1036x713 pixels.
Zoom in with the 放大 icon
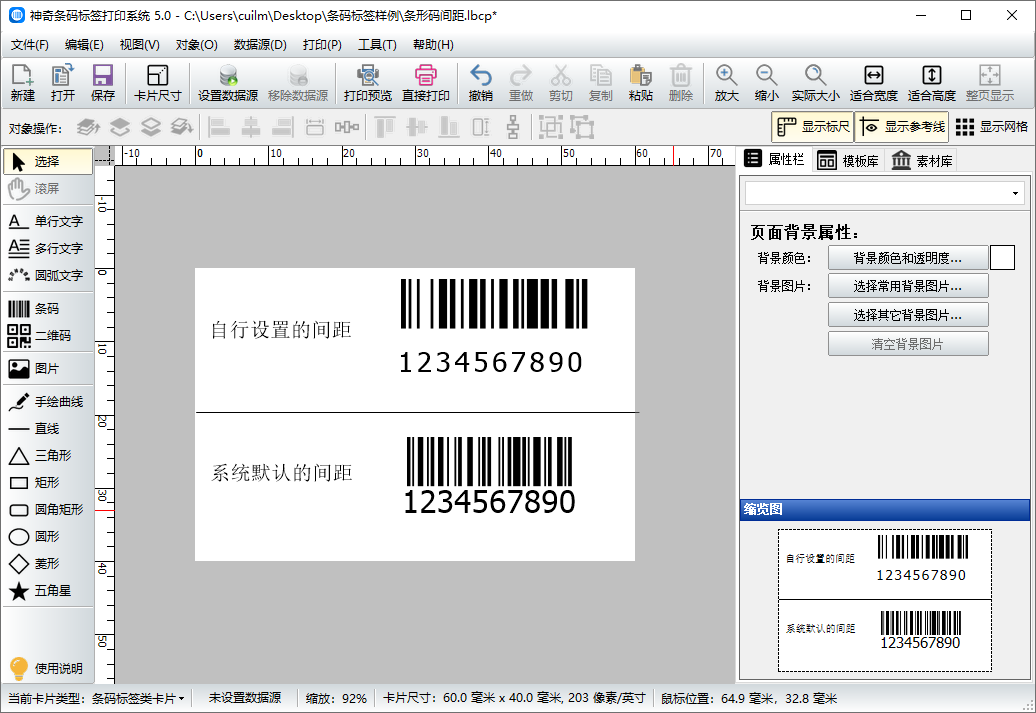click(726, 83)
